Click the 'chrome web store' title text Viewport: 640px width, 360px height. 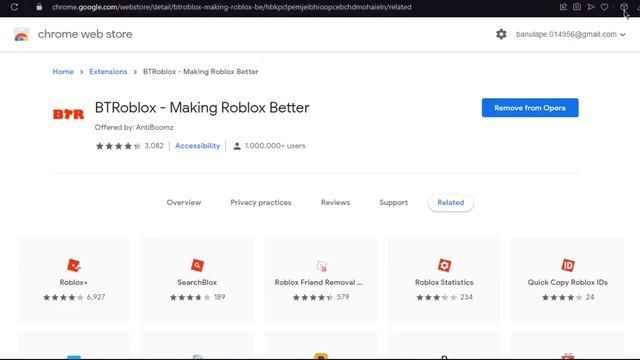[85, 34]
